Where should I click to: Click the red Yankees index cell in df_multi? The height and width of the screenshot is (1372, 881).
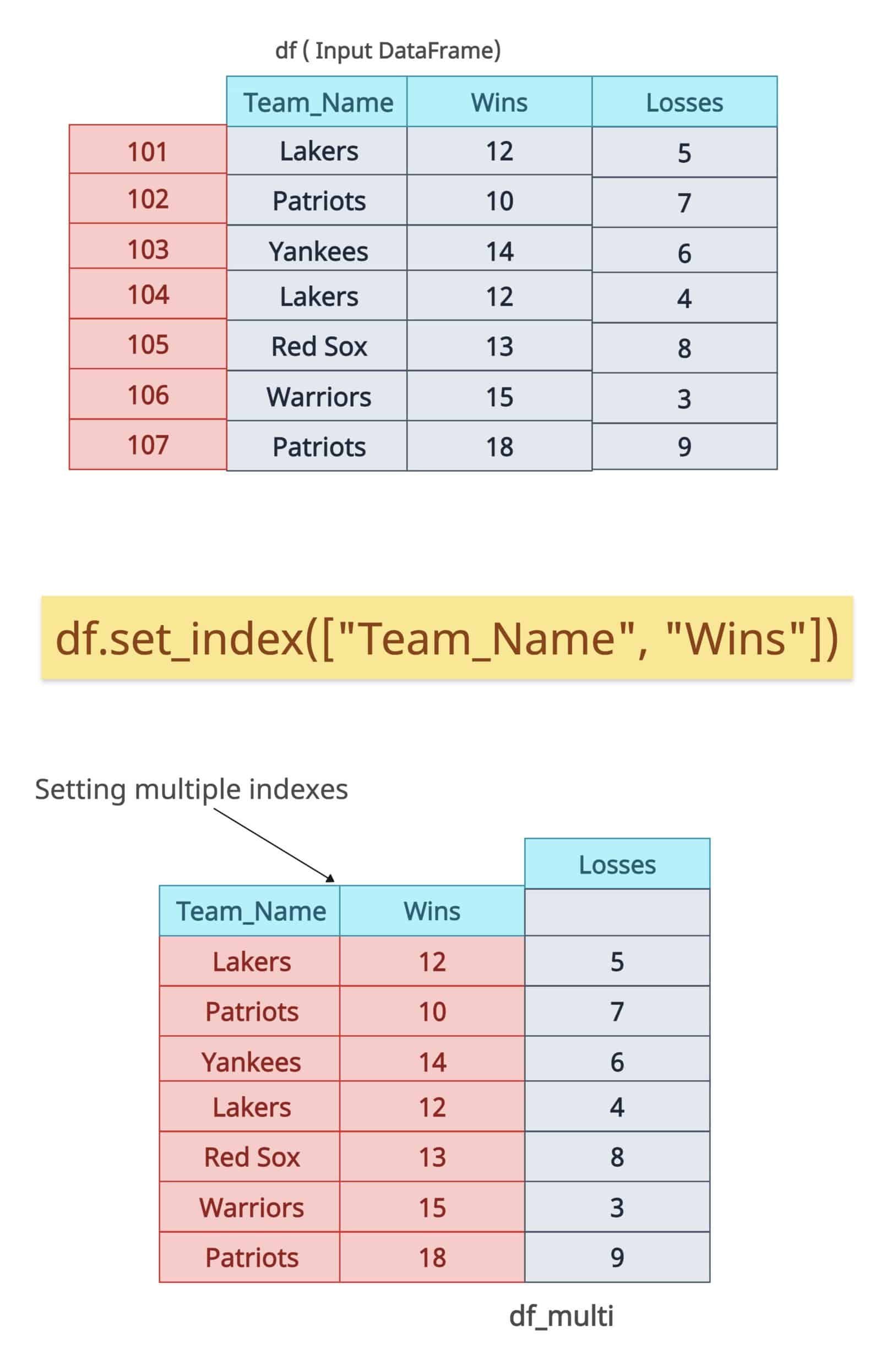pos(251,1063)
